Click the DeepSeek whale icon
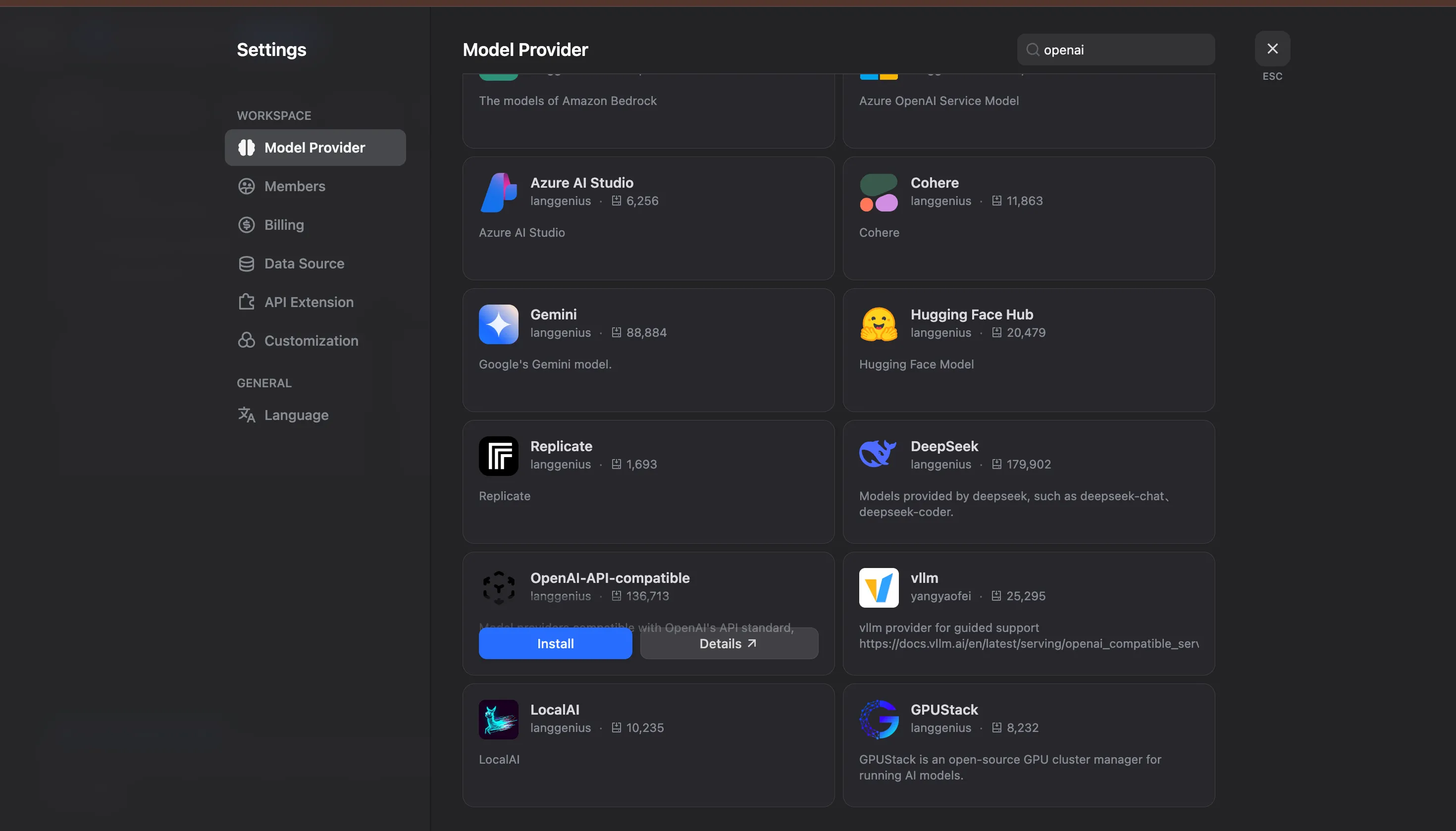This screenshot has height=831, width=1456. [x=879, y=455]
